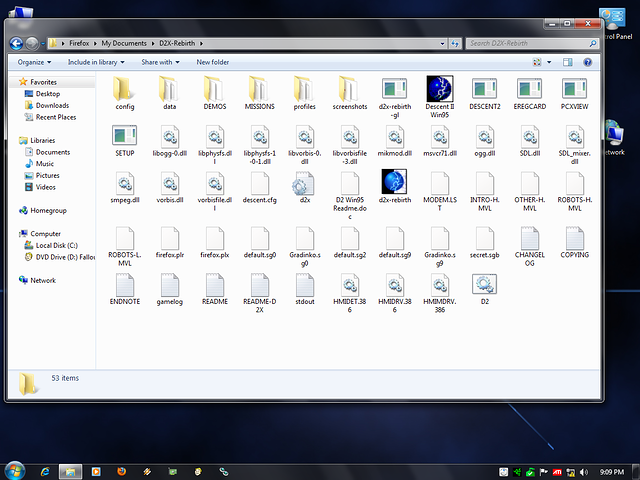Click the New folder button
The image size is (640, 480).
pos(212,62)
